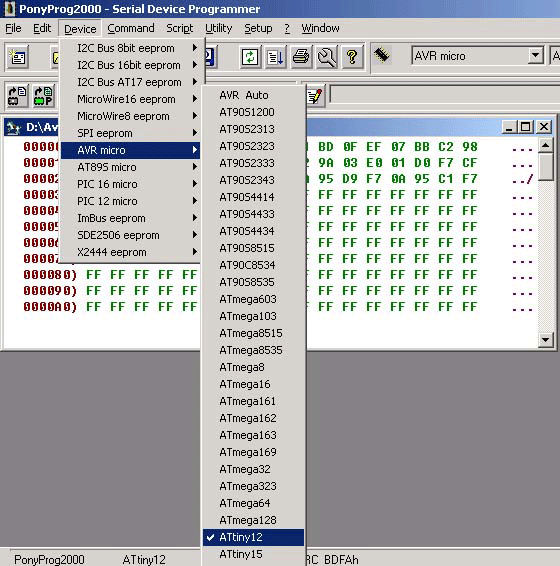Open the Script menu
Image resolution: width=560 pixels, height=566 pixels.
pyautogui.click(x=179, y=28)
